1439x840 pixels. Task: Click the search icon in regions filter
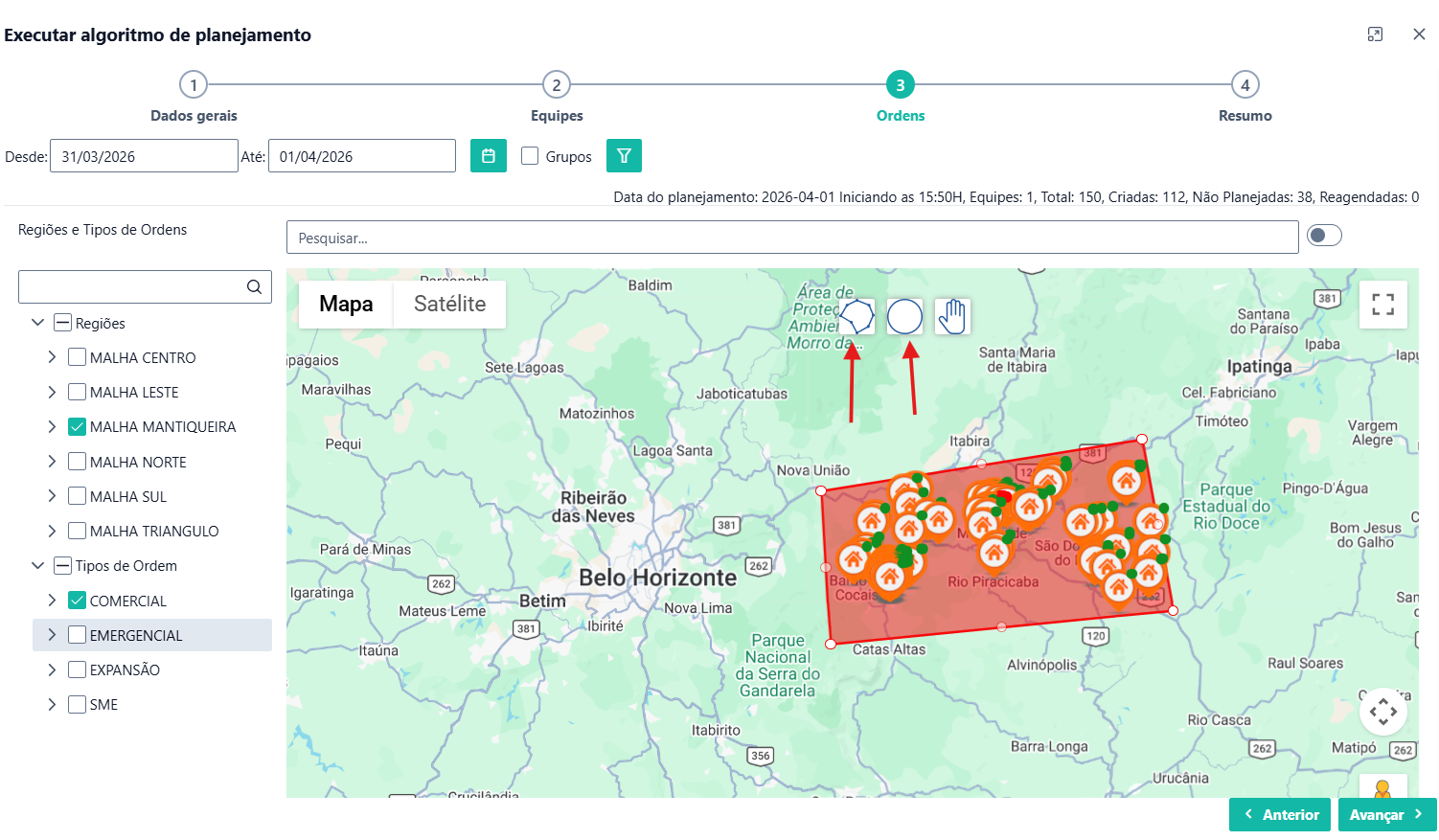[254, 286]
